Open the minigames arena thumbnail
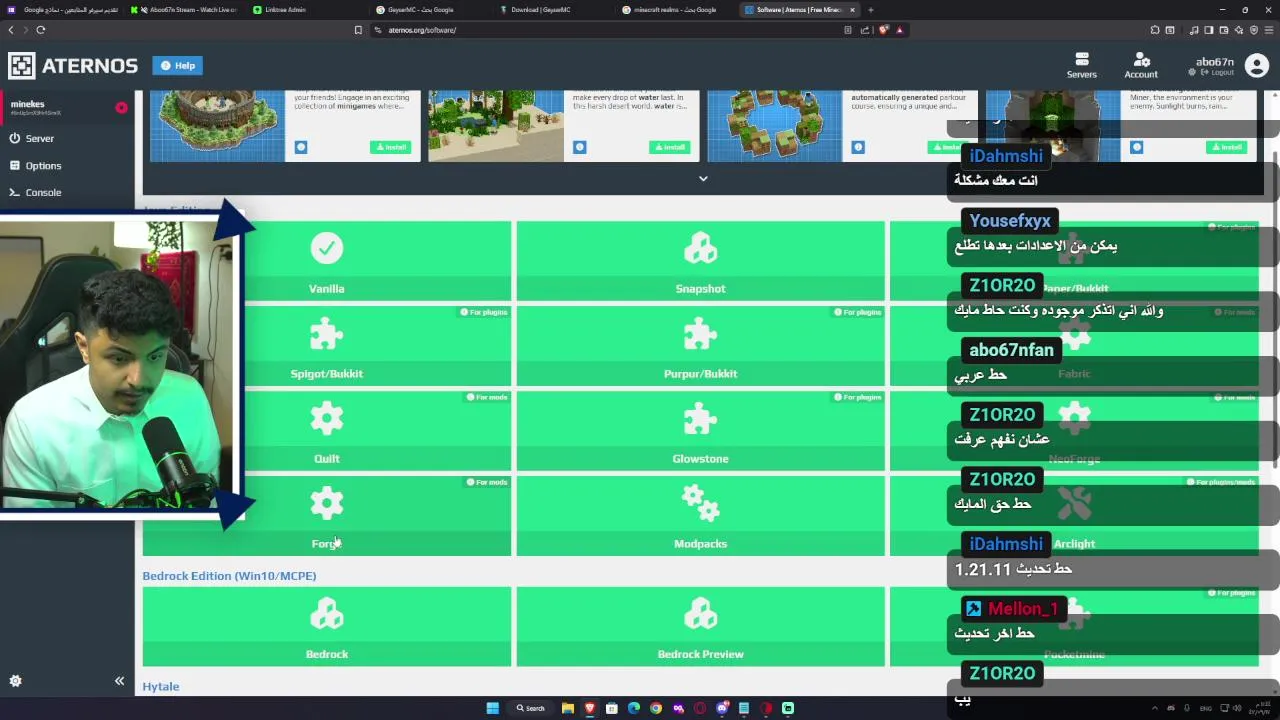 pyautogui.click(x=217, y=126)
